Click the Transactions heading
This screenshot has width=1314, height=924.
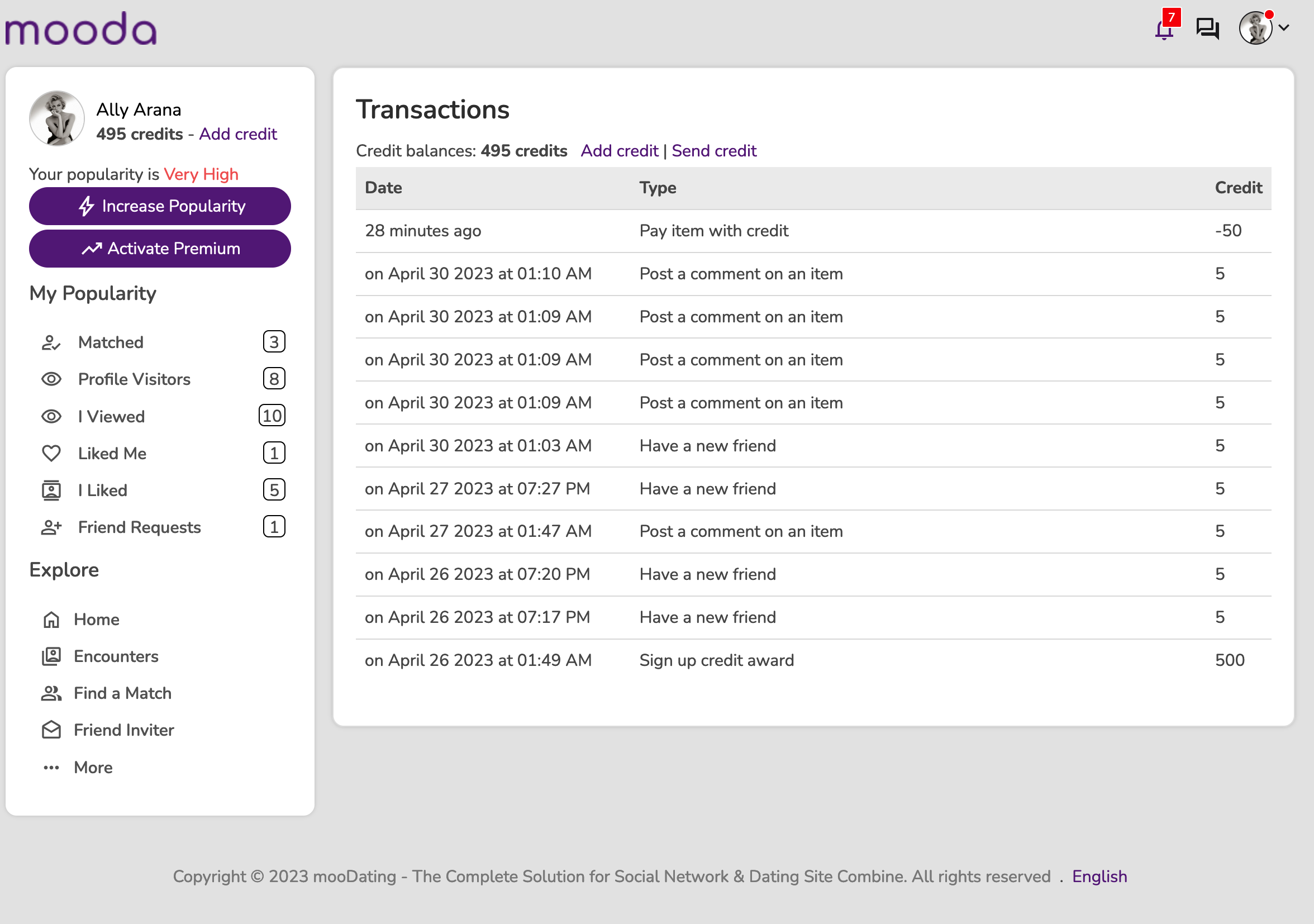(x=432, y=109)
